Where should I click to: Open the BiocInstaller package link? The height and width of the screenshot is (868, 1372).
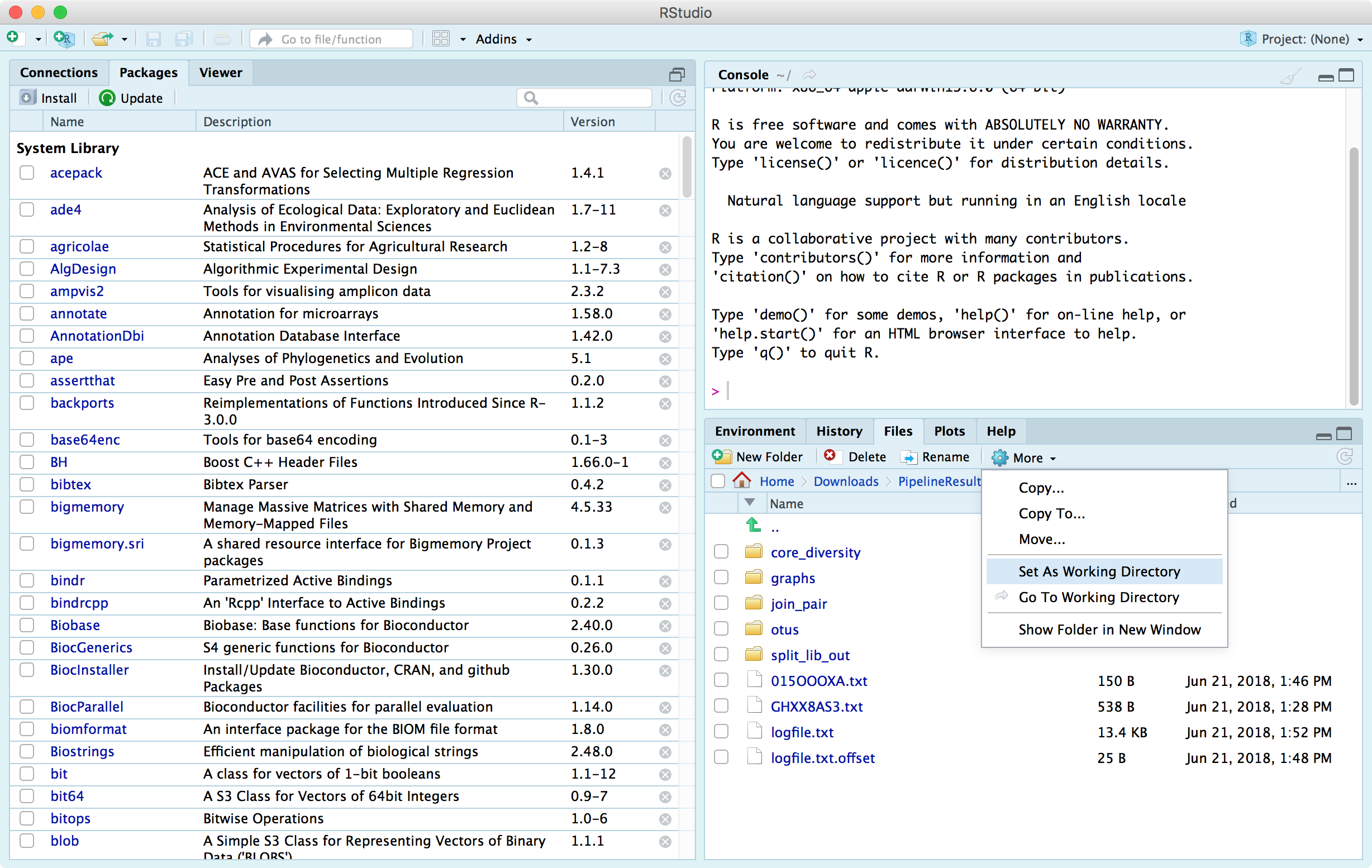[x=89, y=670]
